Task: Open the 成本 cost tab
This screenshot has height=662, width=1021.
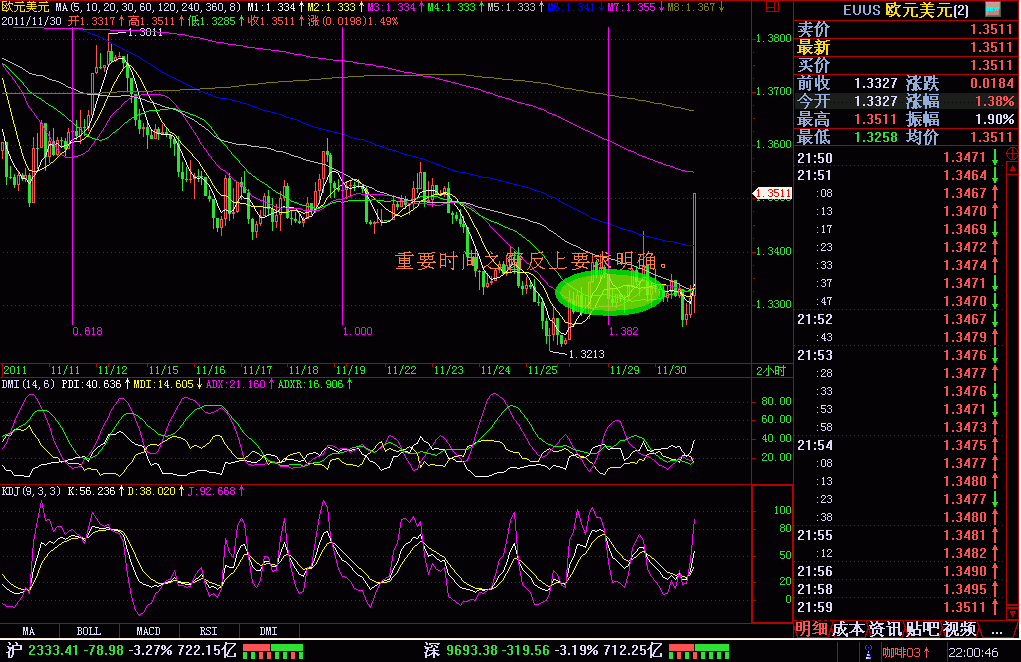Action: pyautogui.click(x=848, y=629)
